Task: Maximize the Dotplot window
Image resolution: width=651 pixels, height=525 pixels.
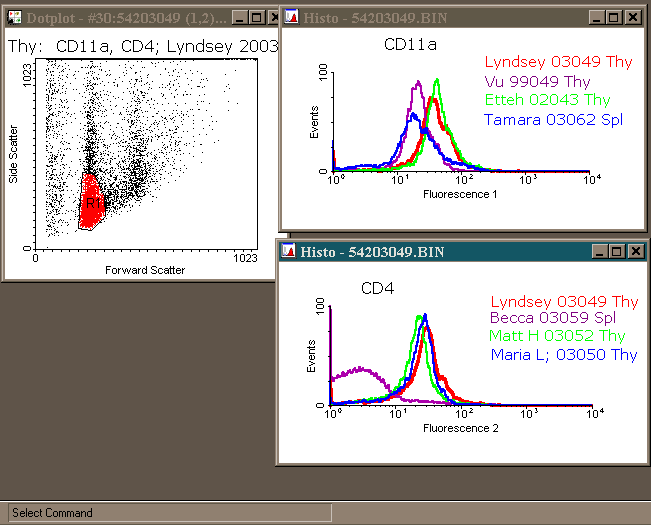Action: pos(256,18)
